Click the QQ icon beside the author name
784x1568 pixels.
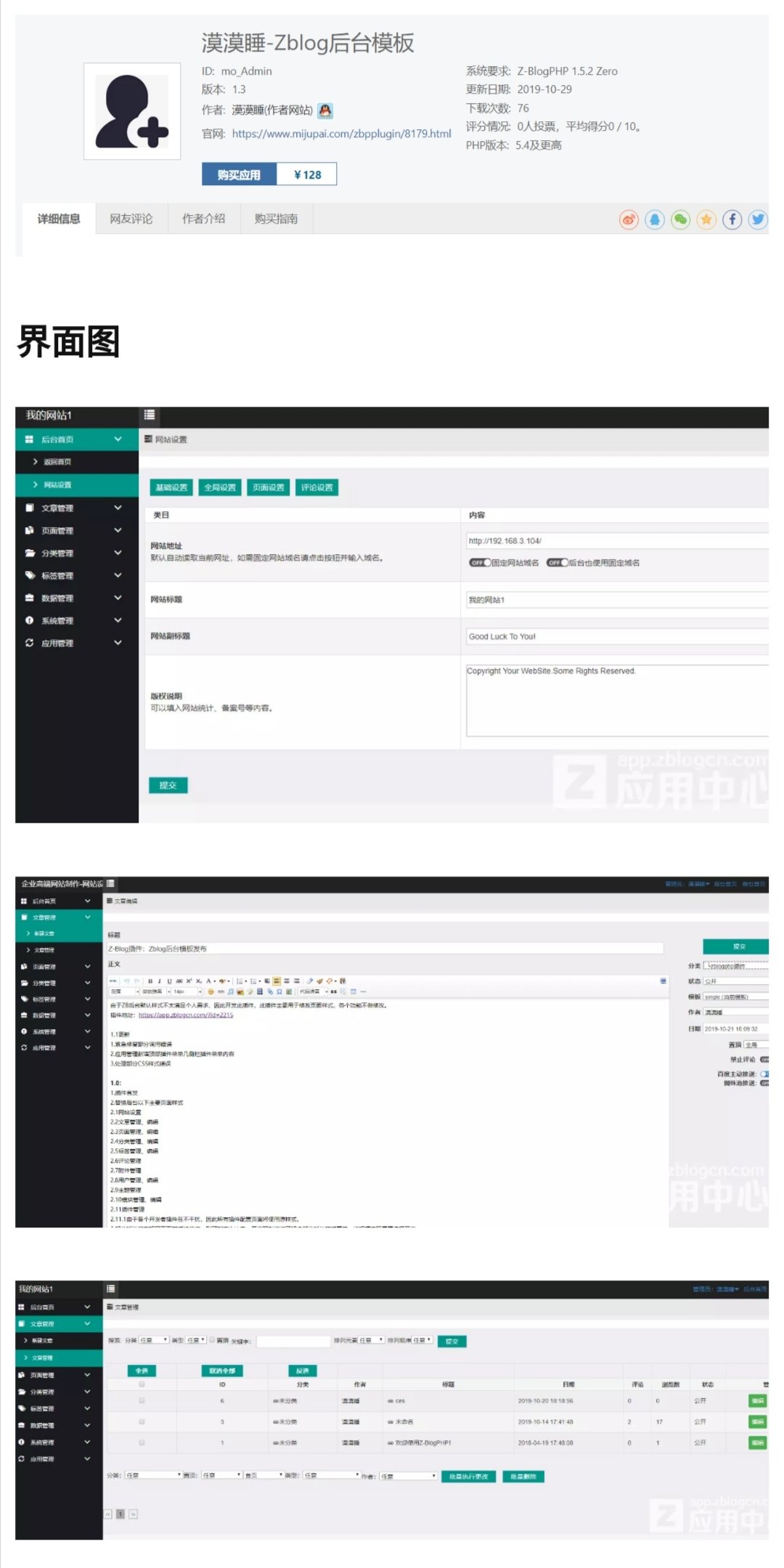click(325, 110)
